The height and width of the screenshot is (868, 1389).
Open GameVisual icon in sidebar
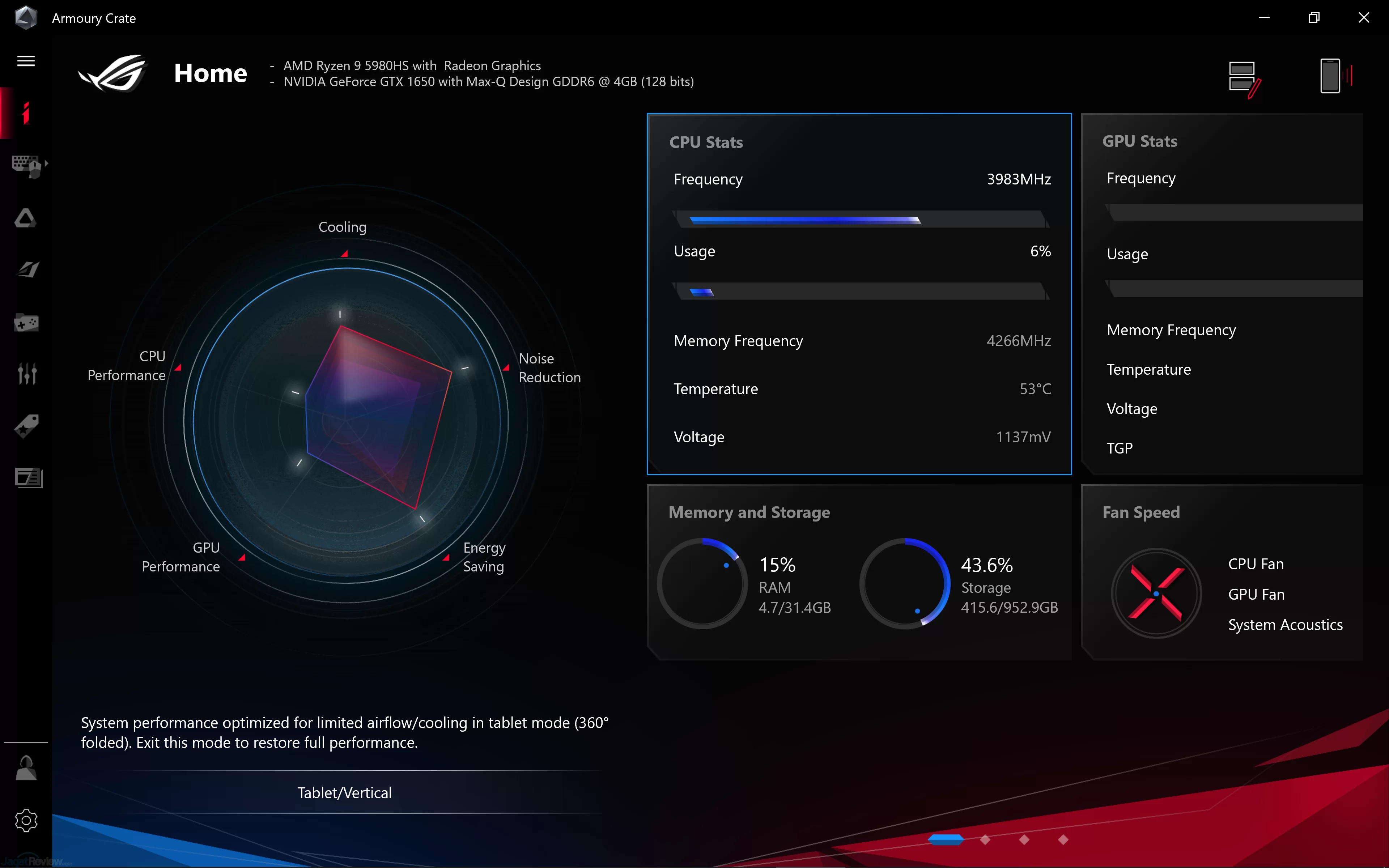27,269
